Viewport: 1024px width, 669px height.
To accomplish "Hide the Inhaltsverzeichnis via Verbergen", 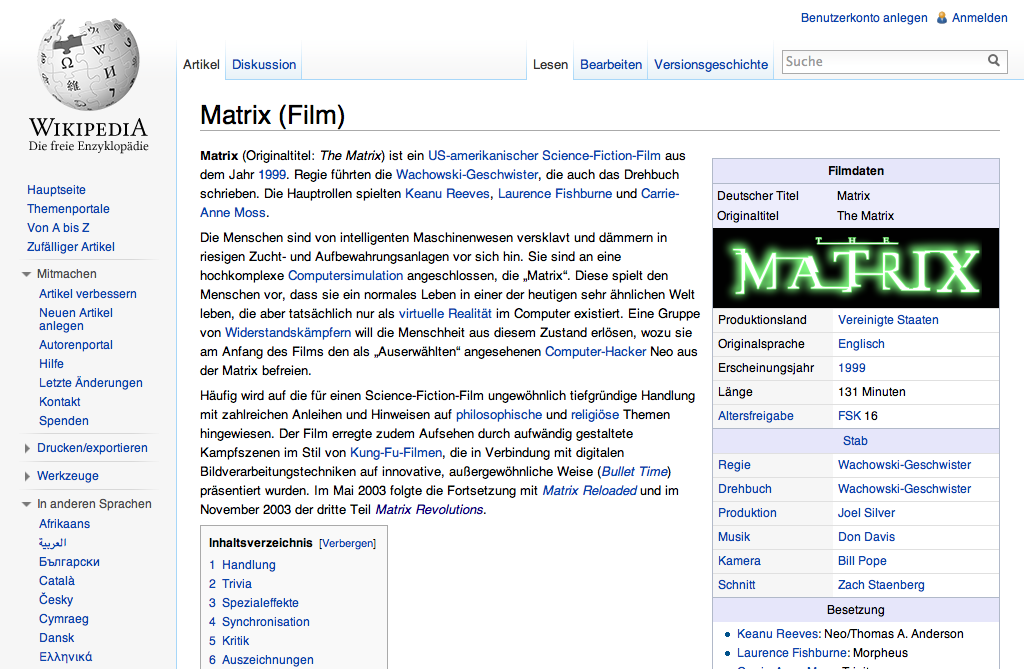I will click(x=347, y=544).
